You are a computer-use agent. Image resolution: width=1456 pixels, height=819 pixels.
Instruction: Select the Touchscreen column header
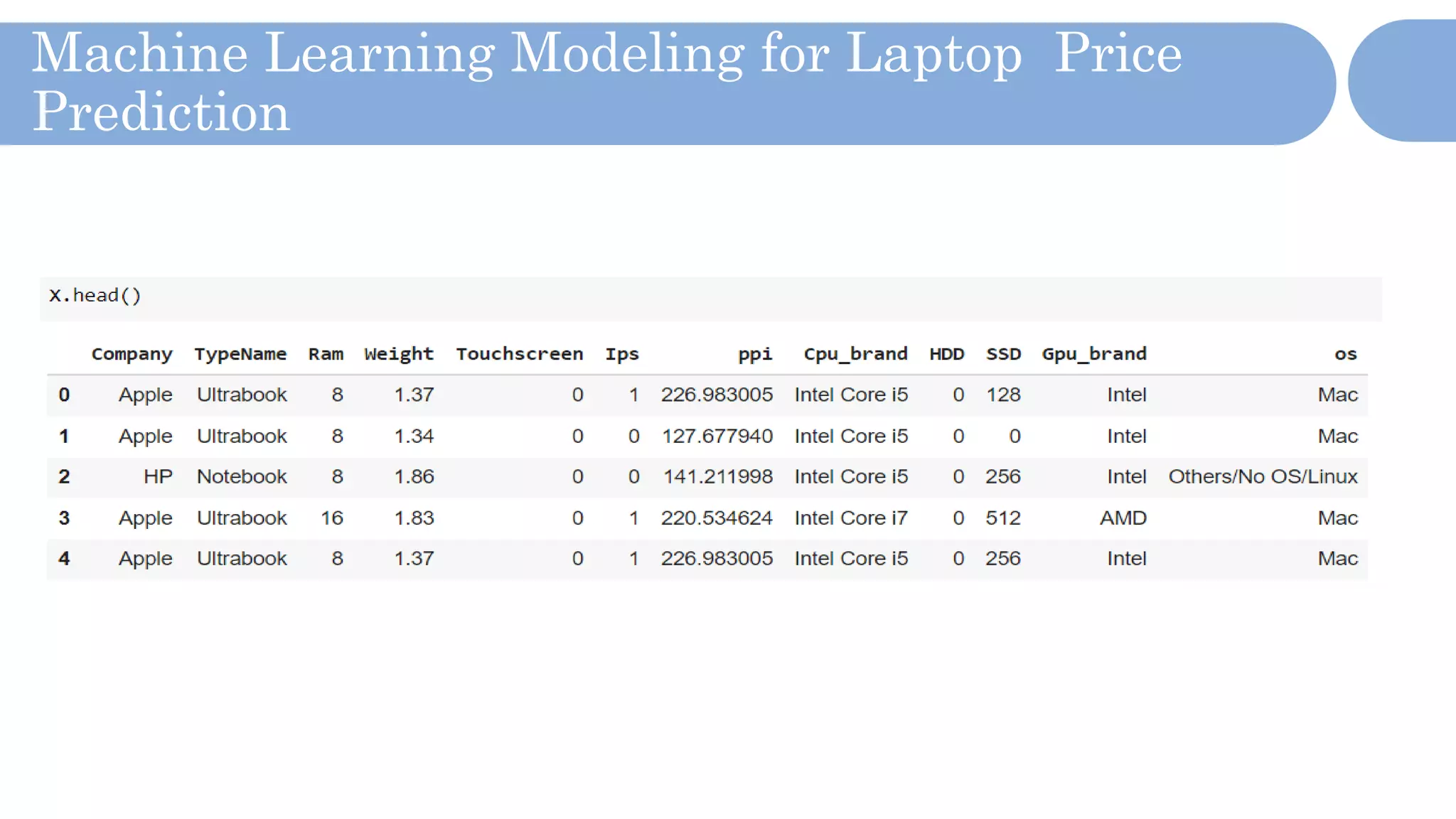(x=520, y=354)
